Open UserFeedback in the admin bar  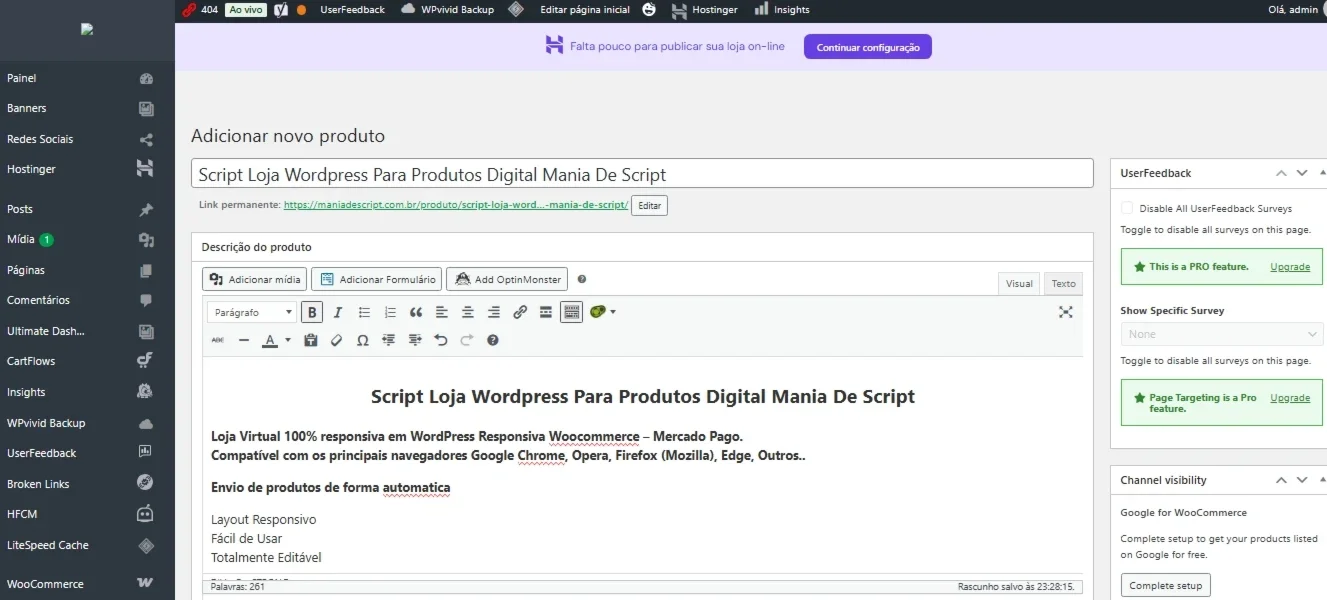(352, 10)
